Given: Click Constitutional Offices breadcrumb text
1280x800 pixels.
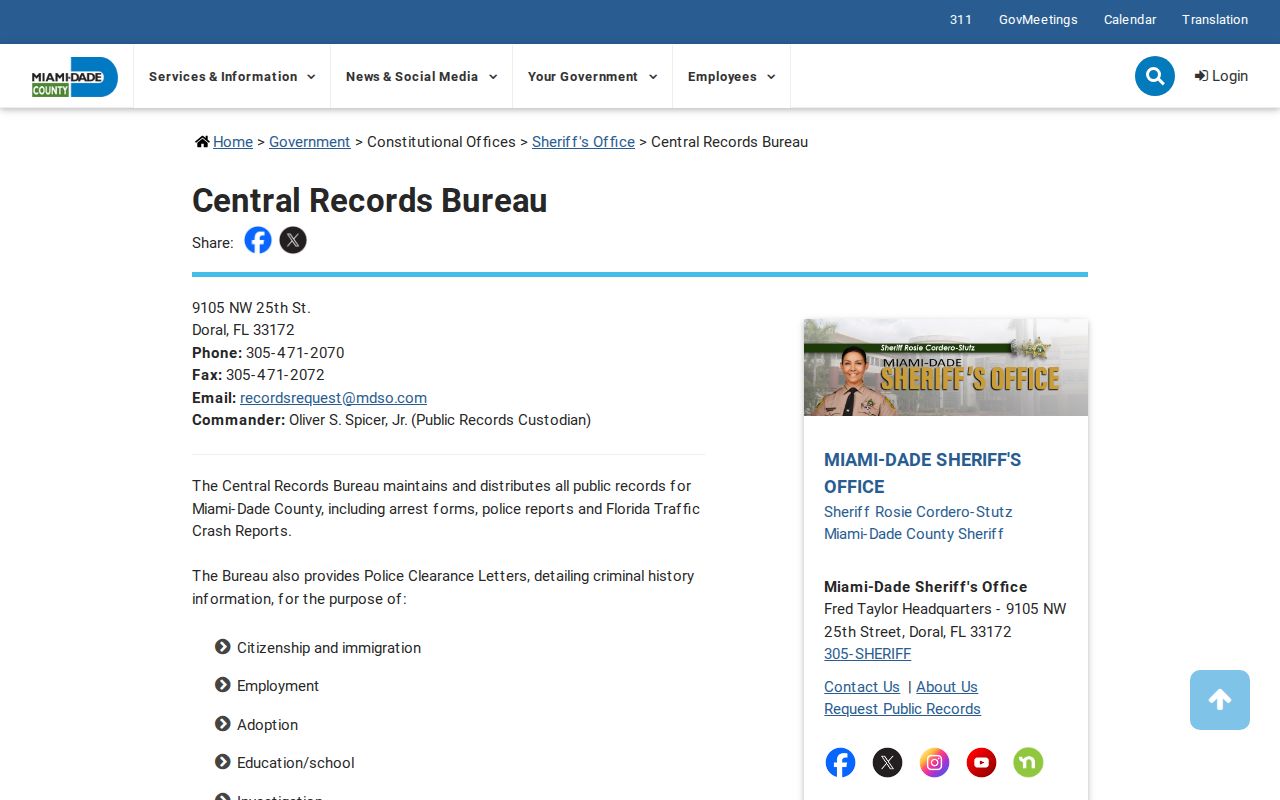Looking at the screenshot, I should pyautogui.click(x=441, y=142).
